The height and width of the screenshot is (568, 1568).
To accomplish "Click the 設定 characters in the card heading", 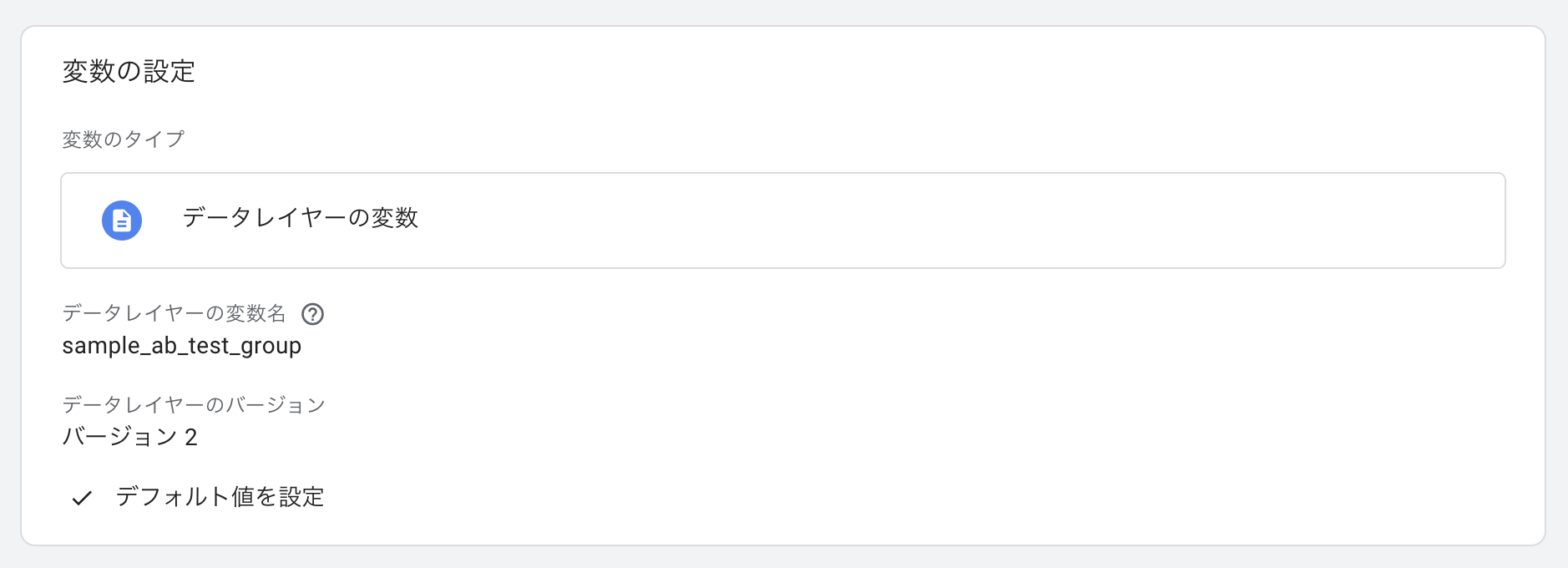I will coord(169,72).
